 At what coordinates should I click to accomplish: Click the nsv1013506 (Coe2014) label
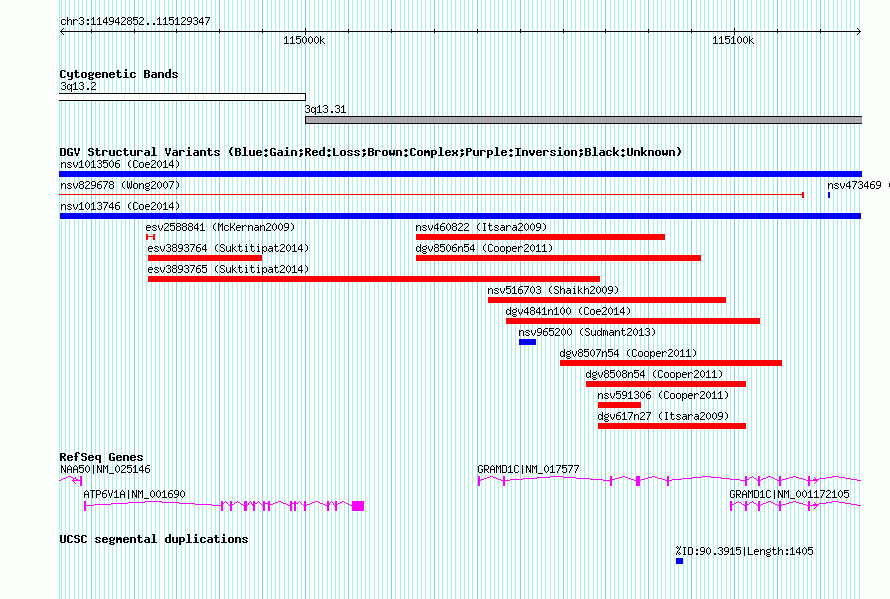click(x=120, y=164)
